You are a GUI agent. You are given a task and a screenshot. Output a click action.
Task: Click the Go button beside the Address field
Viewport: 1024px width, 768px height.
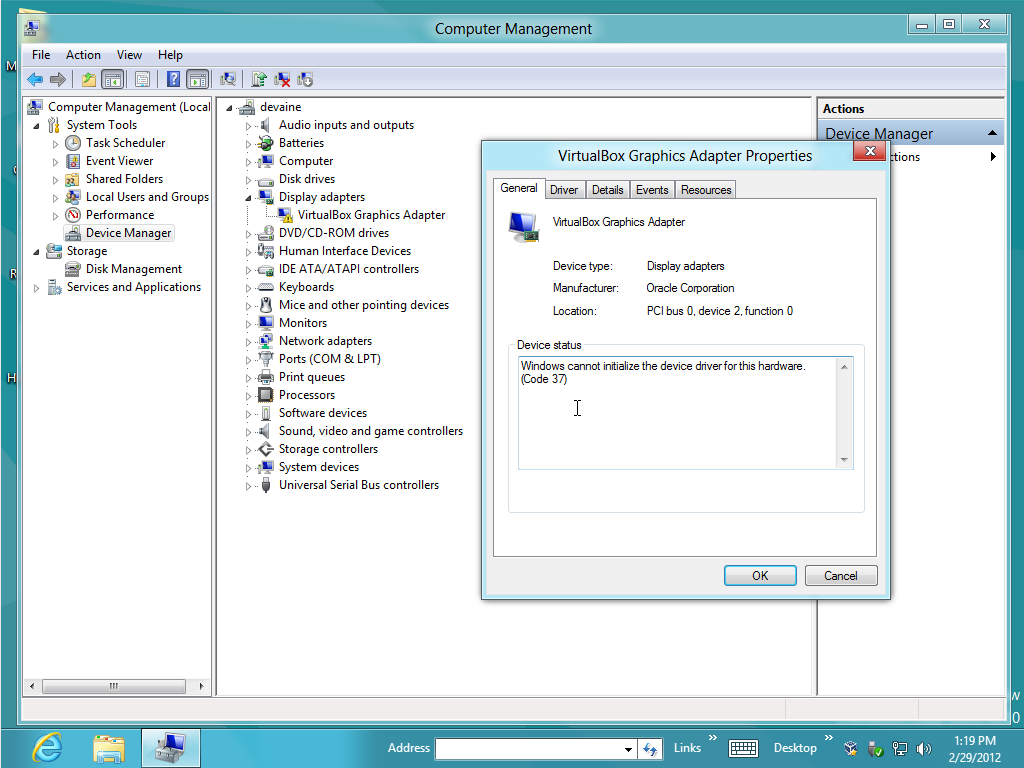pos(650,749)
